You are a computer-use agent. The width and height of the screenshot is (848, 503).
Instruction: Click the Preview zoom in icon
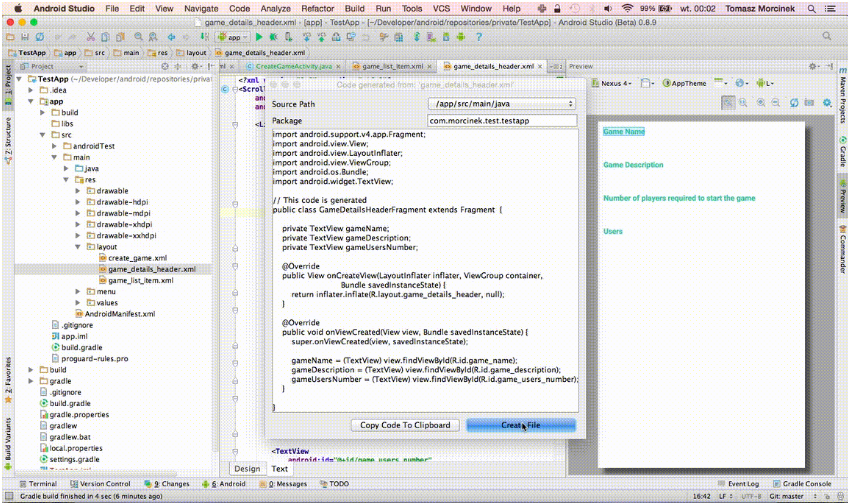point(761,102)
